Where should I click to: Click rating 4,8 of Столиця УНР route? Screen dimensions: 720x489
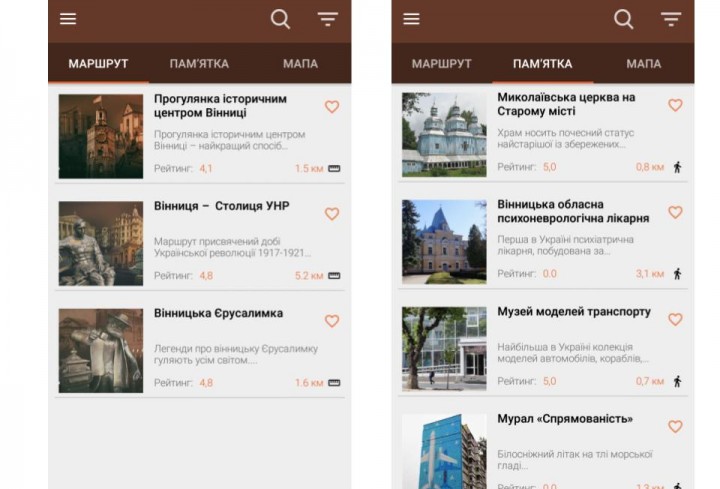click(x=206, y=275)
